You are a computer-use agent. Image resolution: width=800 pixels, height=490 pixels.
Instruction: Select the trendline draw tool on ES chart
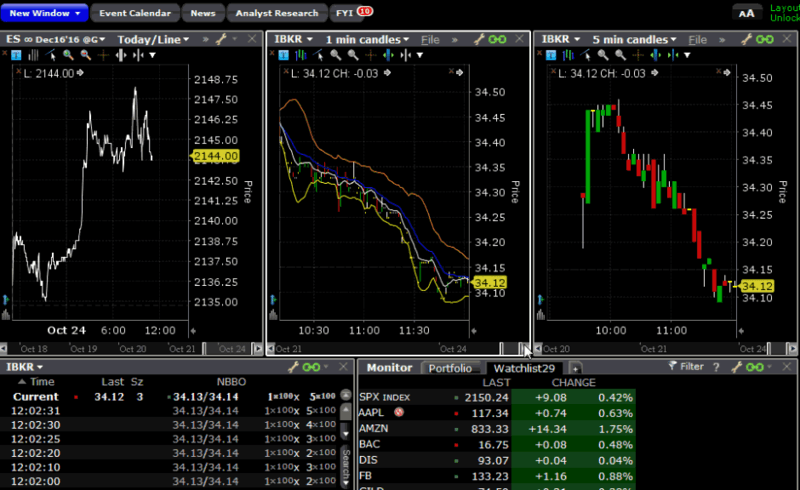51,55
